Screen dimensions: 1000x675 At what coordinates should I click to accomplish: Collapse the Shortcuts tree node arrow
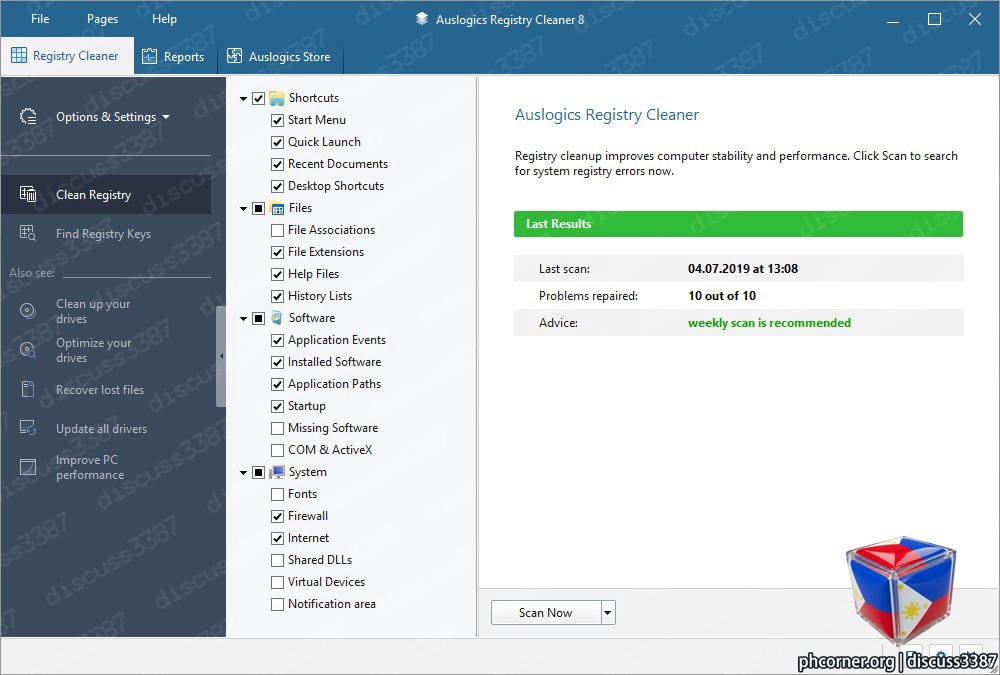coord(244,99)
